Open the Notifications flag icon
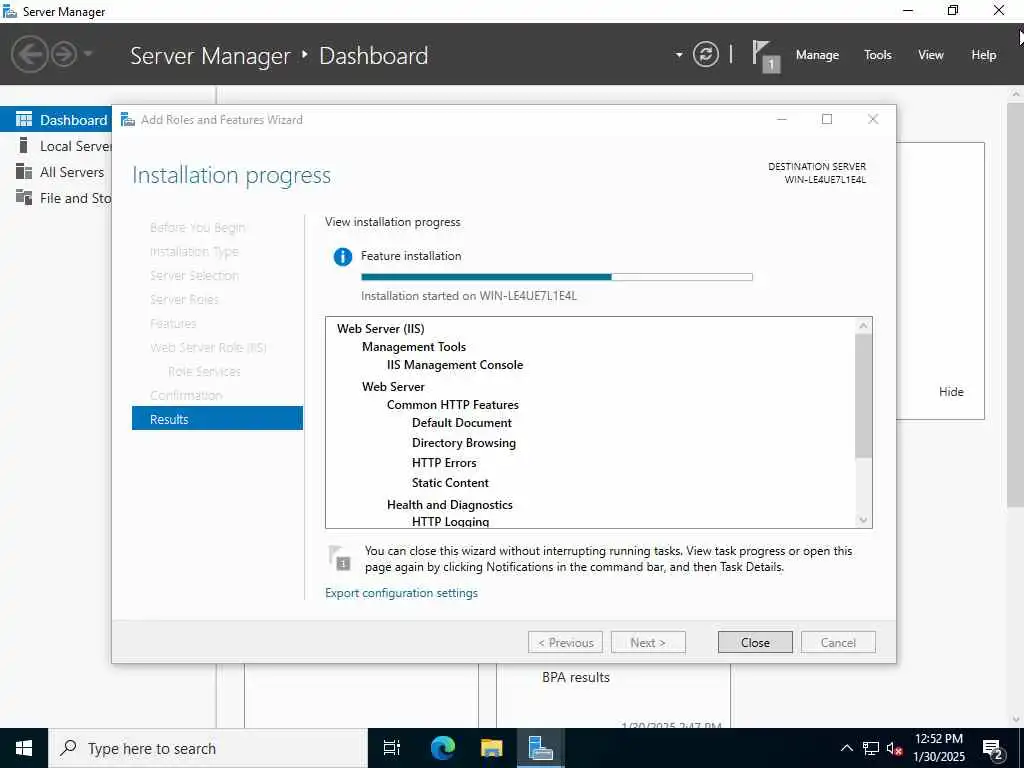Screen dimensions: 1024x768 765,56
